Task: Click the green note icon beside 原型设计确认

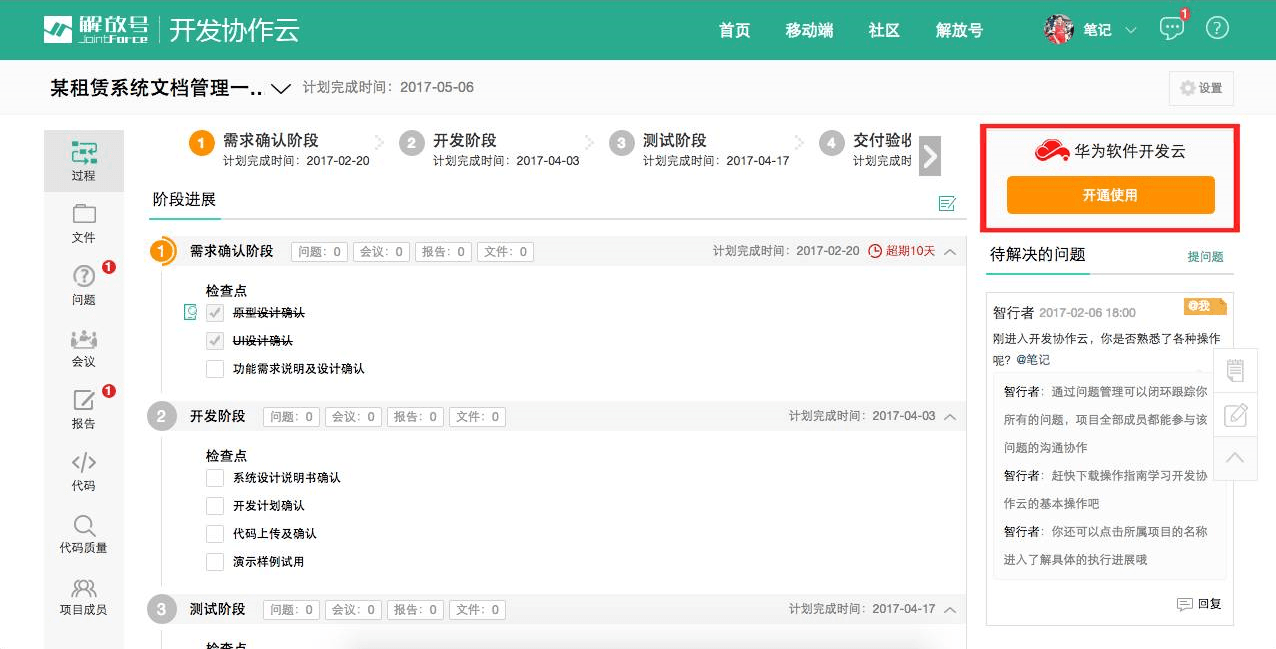Action: point(190,313)
